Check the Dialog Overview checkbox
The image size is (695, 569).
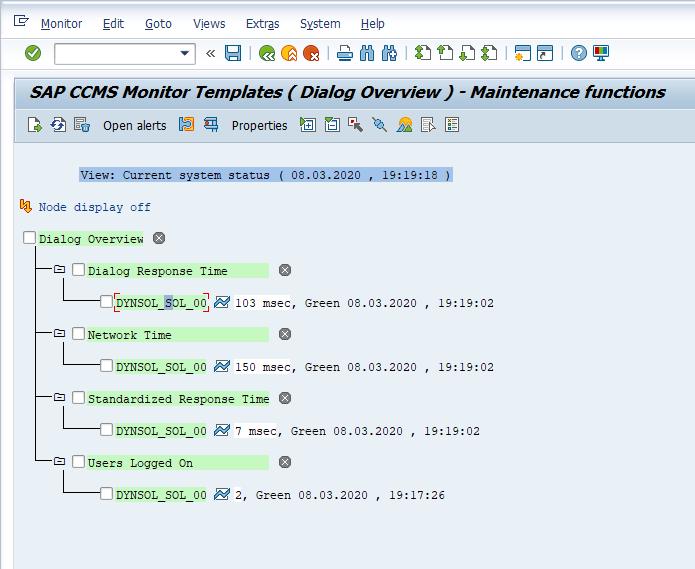29,238
